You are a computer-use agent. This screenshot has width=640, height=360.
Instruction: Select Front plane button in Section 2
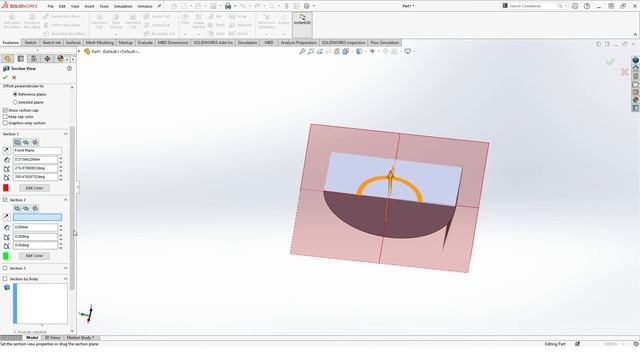tap(17, 208)
